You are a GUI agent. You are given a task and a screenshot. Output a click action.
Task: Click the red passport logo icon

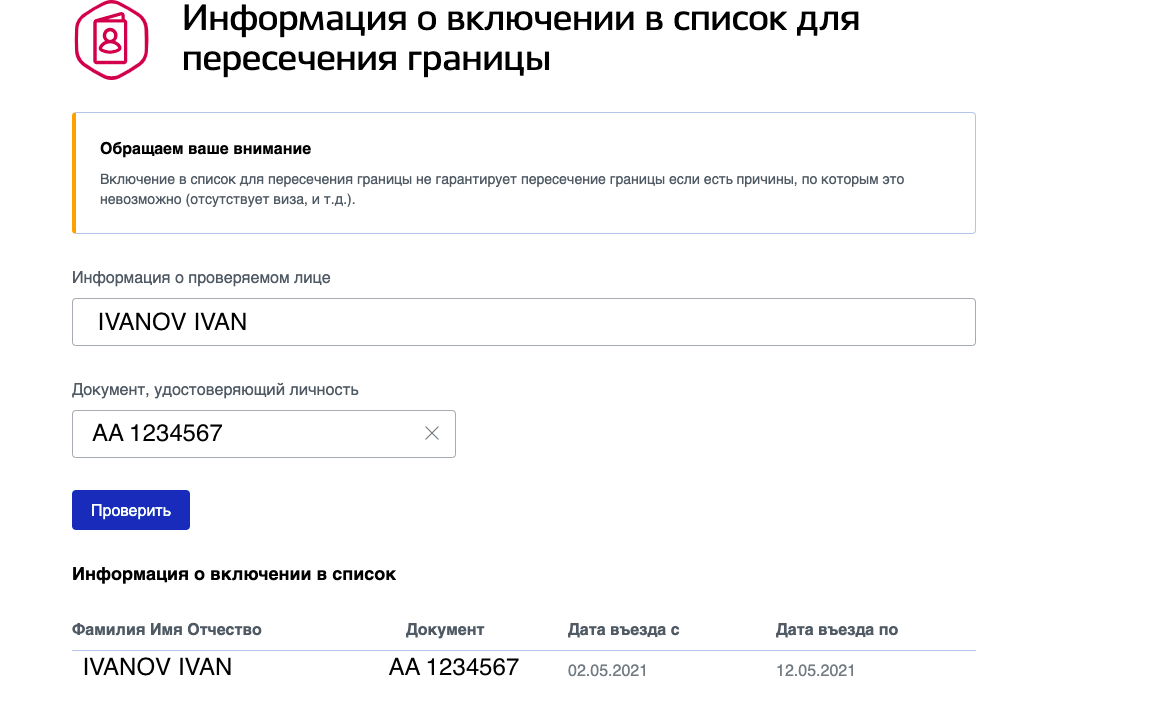coord(111,40)
